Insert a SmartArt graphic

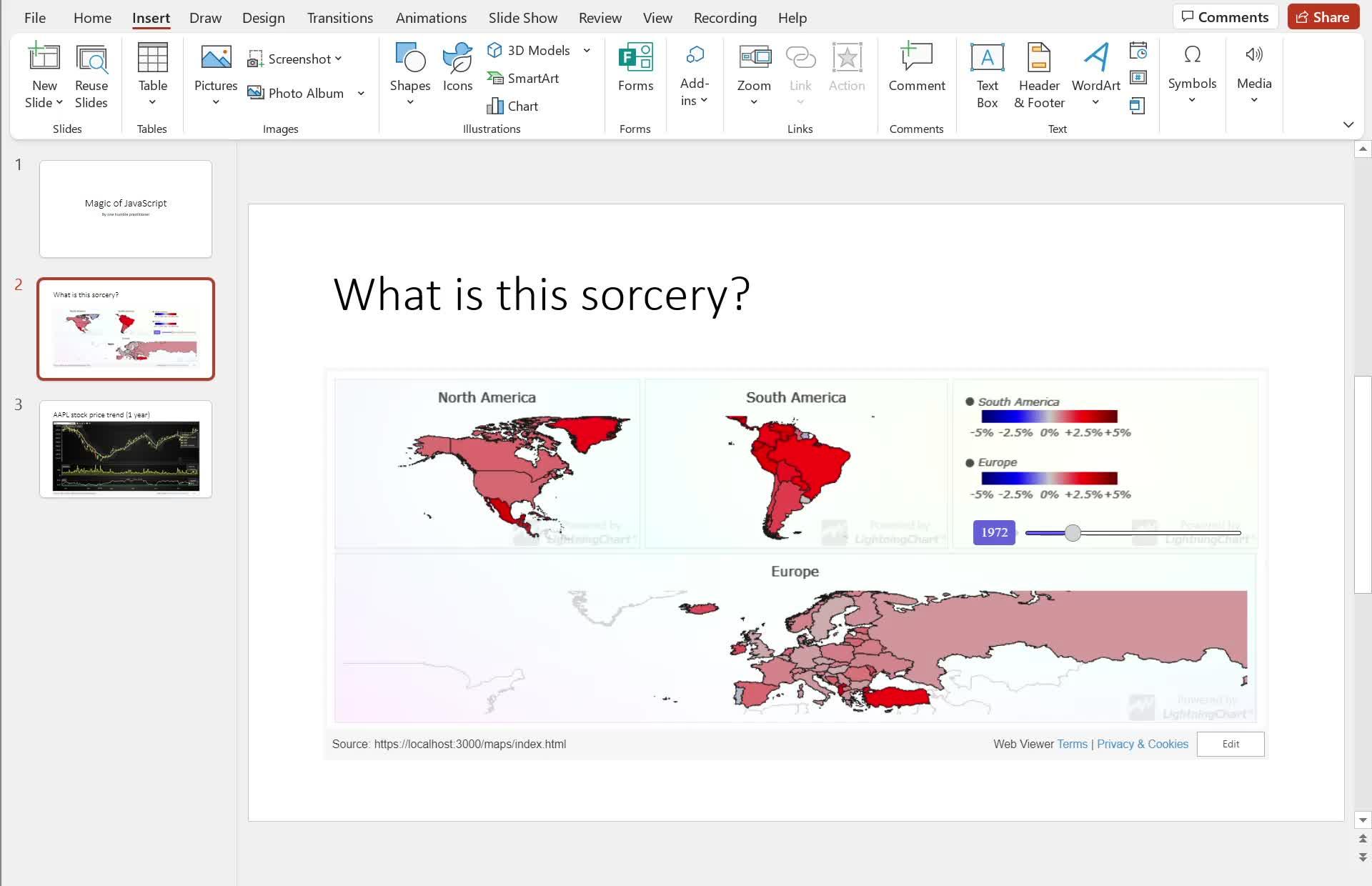click(523, 78)
